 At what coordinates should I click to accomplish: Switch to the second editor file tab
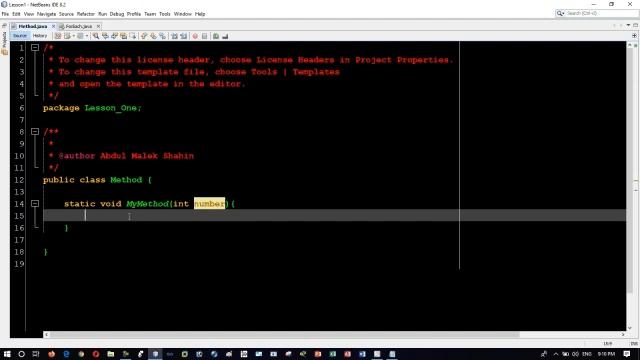[x=79, y=26]
